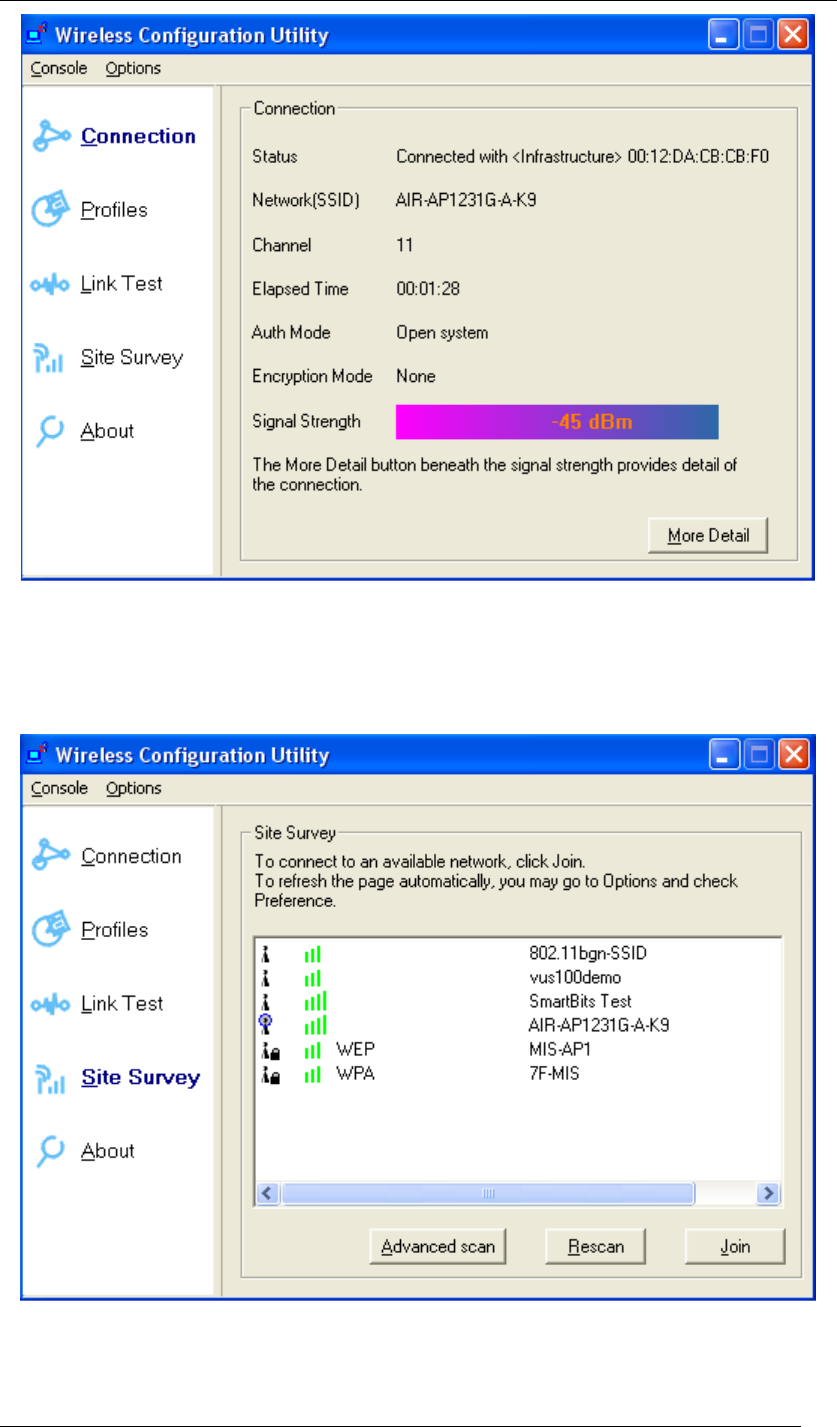Click horizontal scrollbar thumb in network list
The height and width of the screenshot is (1427, 837).
(488, 1193)
